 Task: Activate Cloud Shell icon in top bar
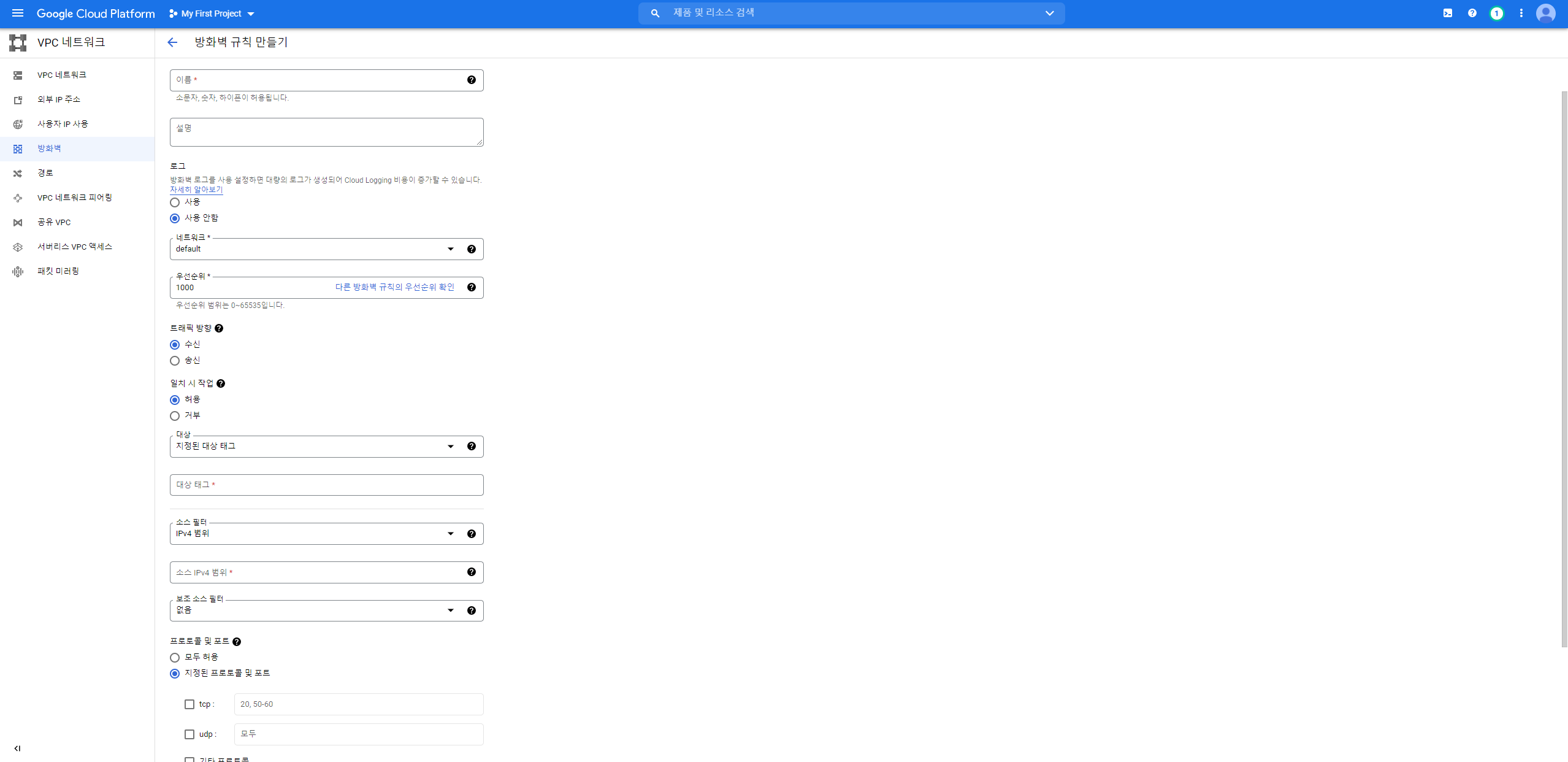1447,13
